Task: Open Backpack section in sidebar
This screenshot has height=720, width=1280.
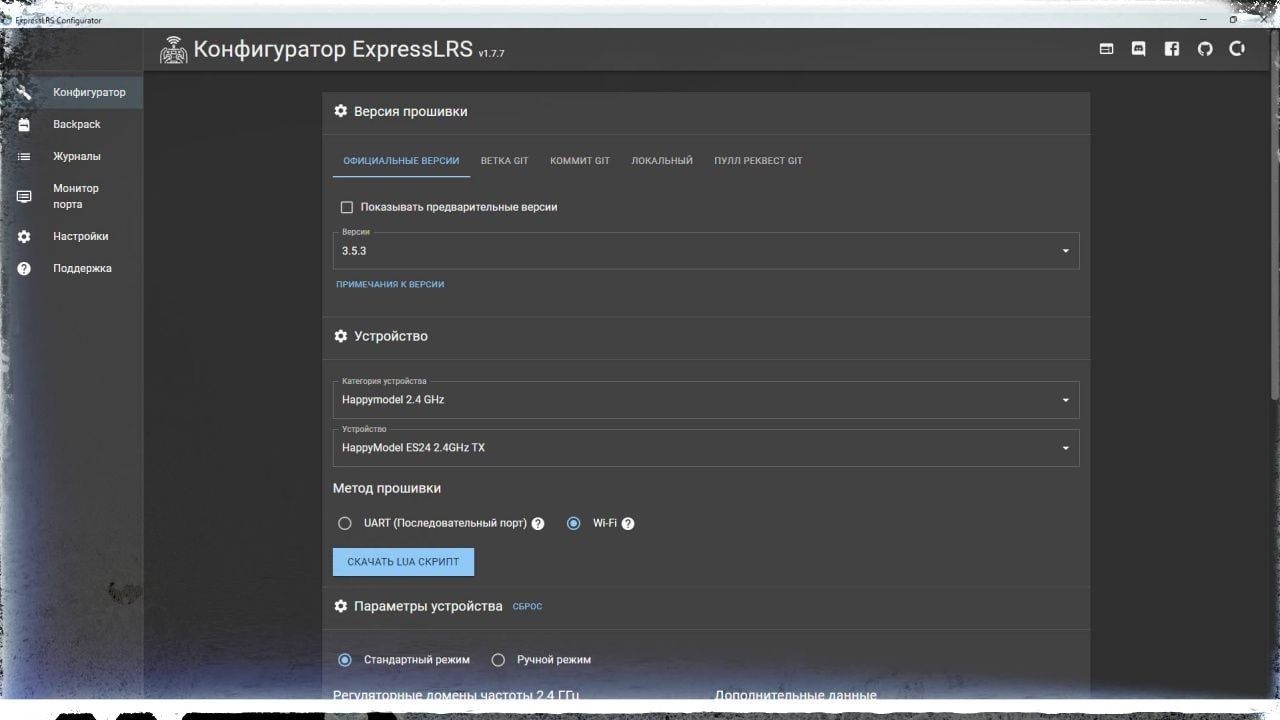Action: [x=76, y=124]
